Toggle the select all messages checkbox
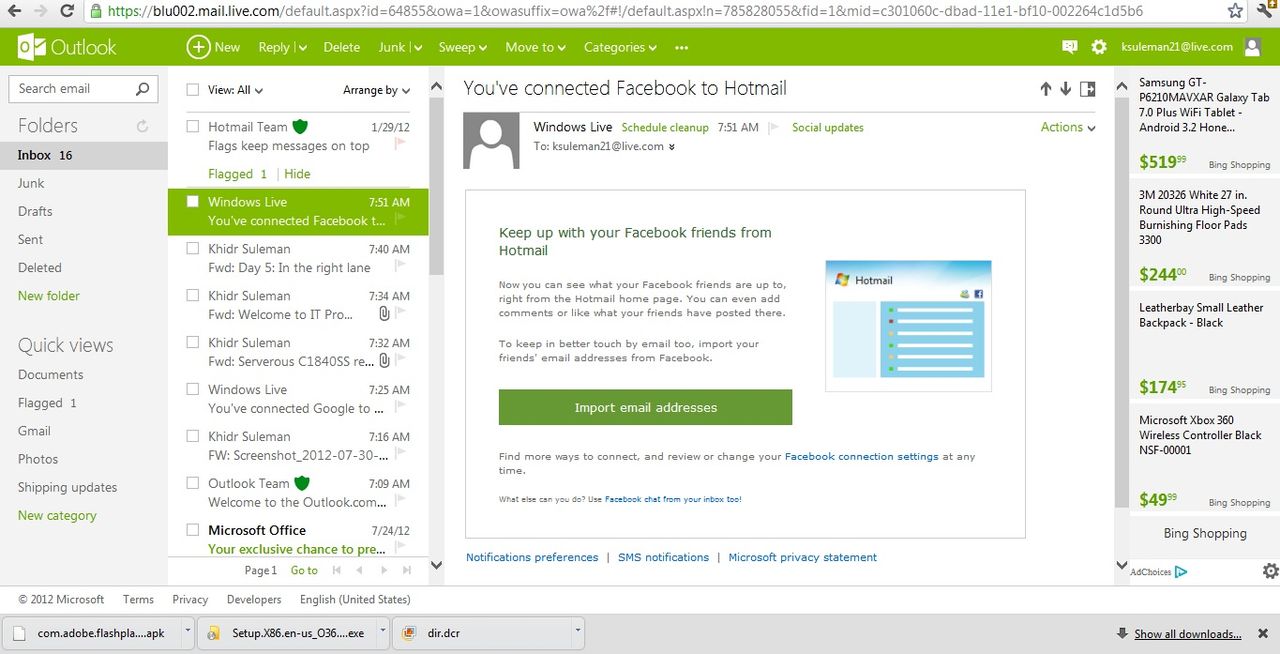 click(193, 90)
